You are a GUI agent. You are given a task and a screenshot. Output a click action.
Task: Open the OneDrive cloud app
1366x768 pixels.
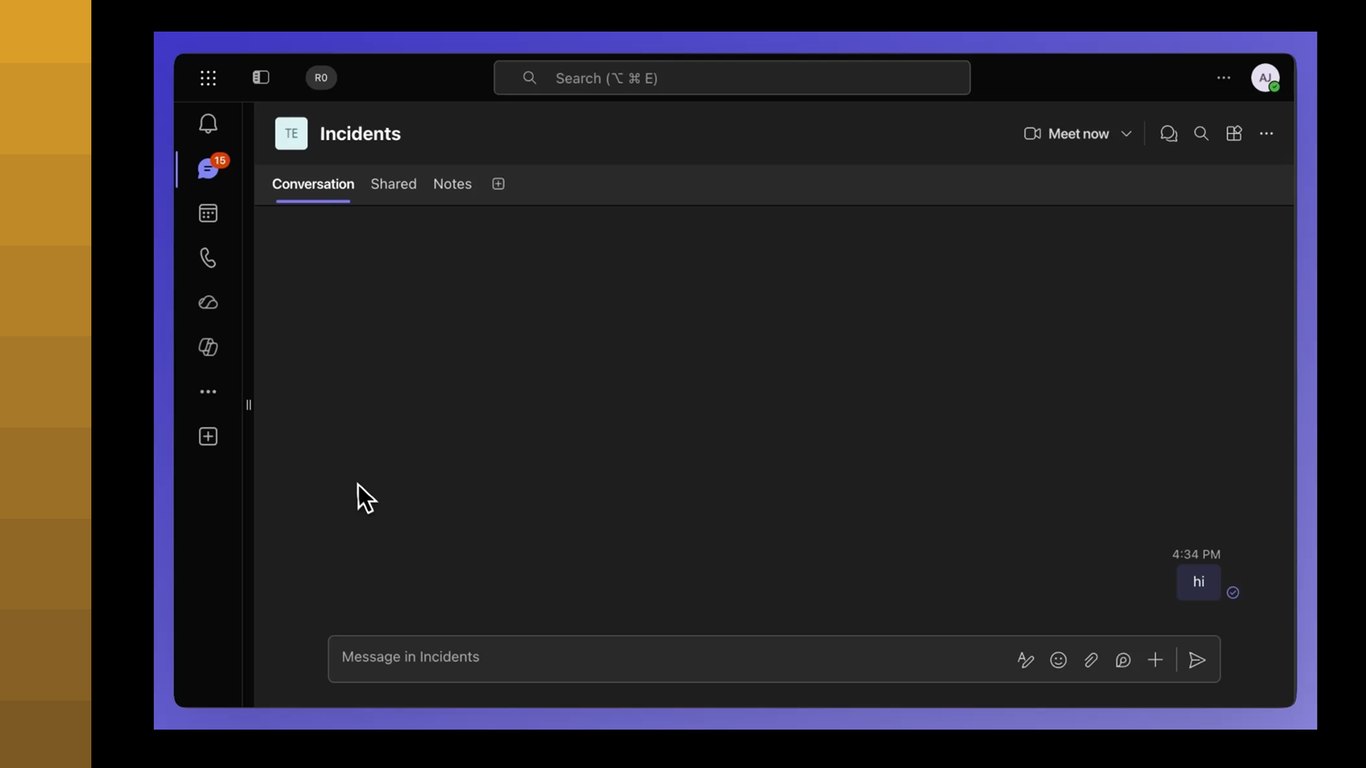(x=208, y=302)
